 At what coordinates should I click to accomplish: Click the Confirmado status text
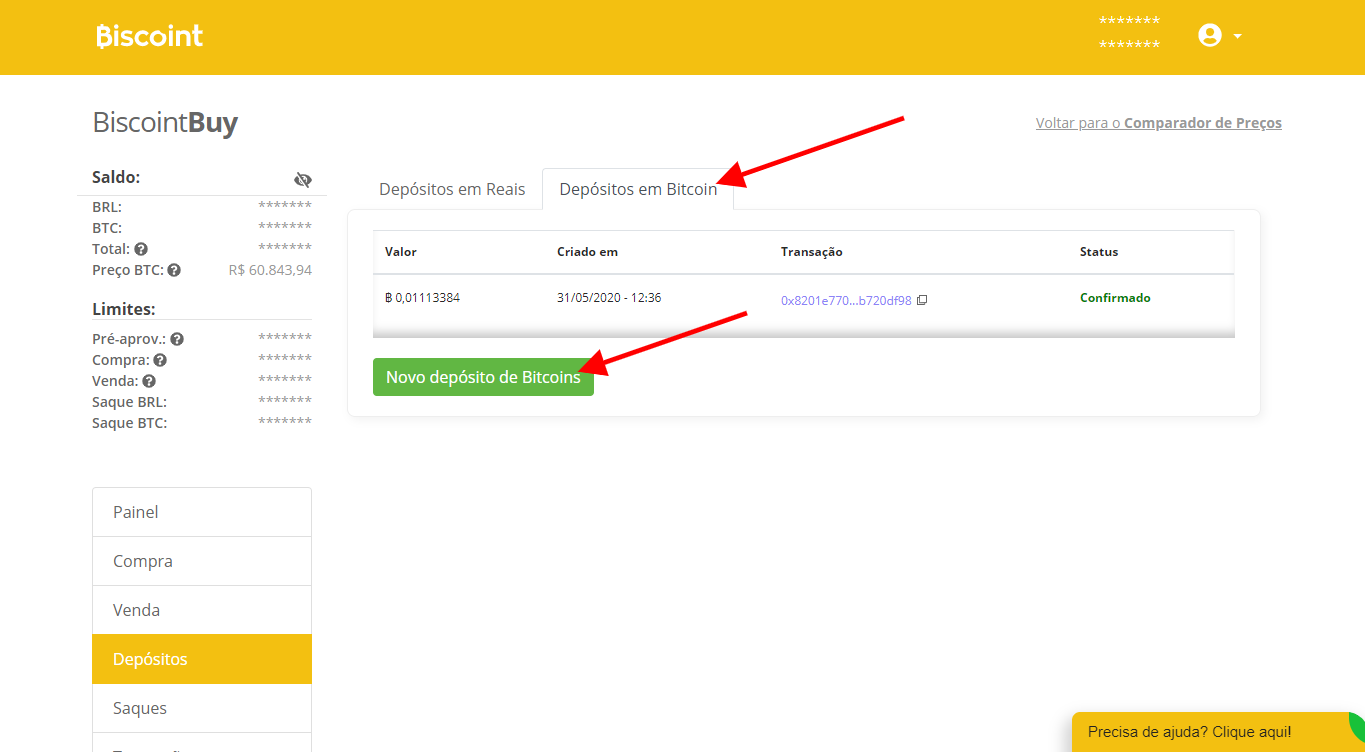[1115, 298]
